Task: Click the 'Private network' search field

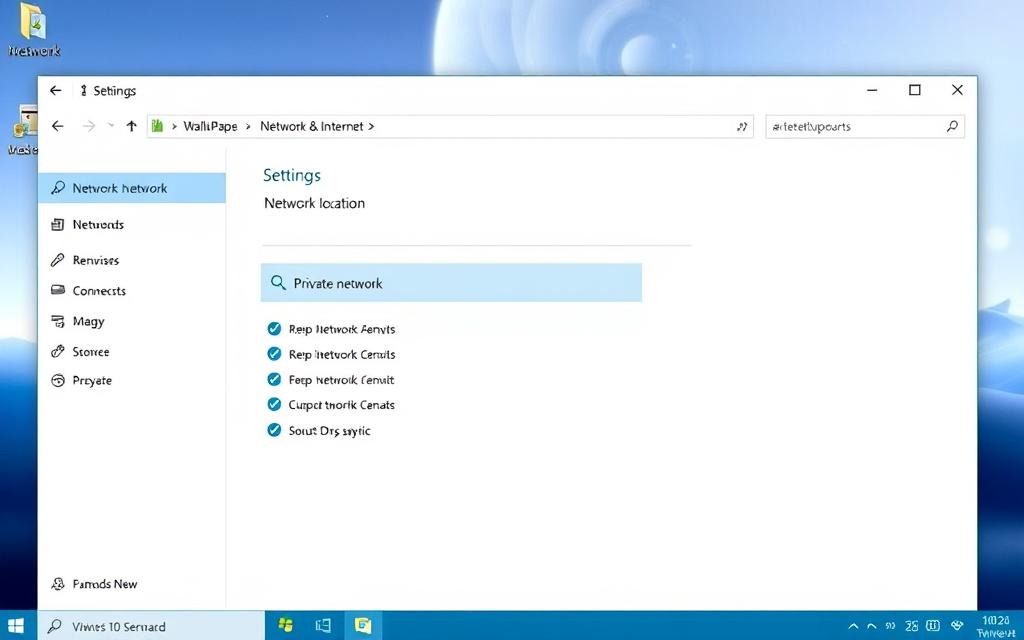Action: click(x=451, y=283)
